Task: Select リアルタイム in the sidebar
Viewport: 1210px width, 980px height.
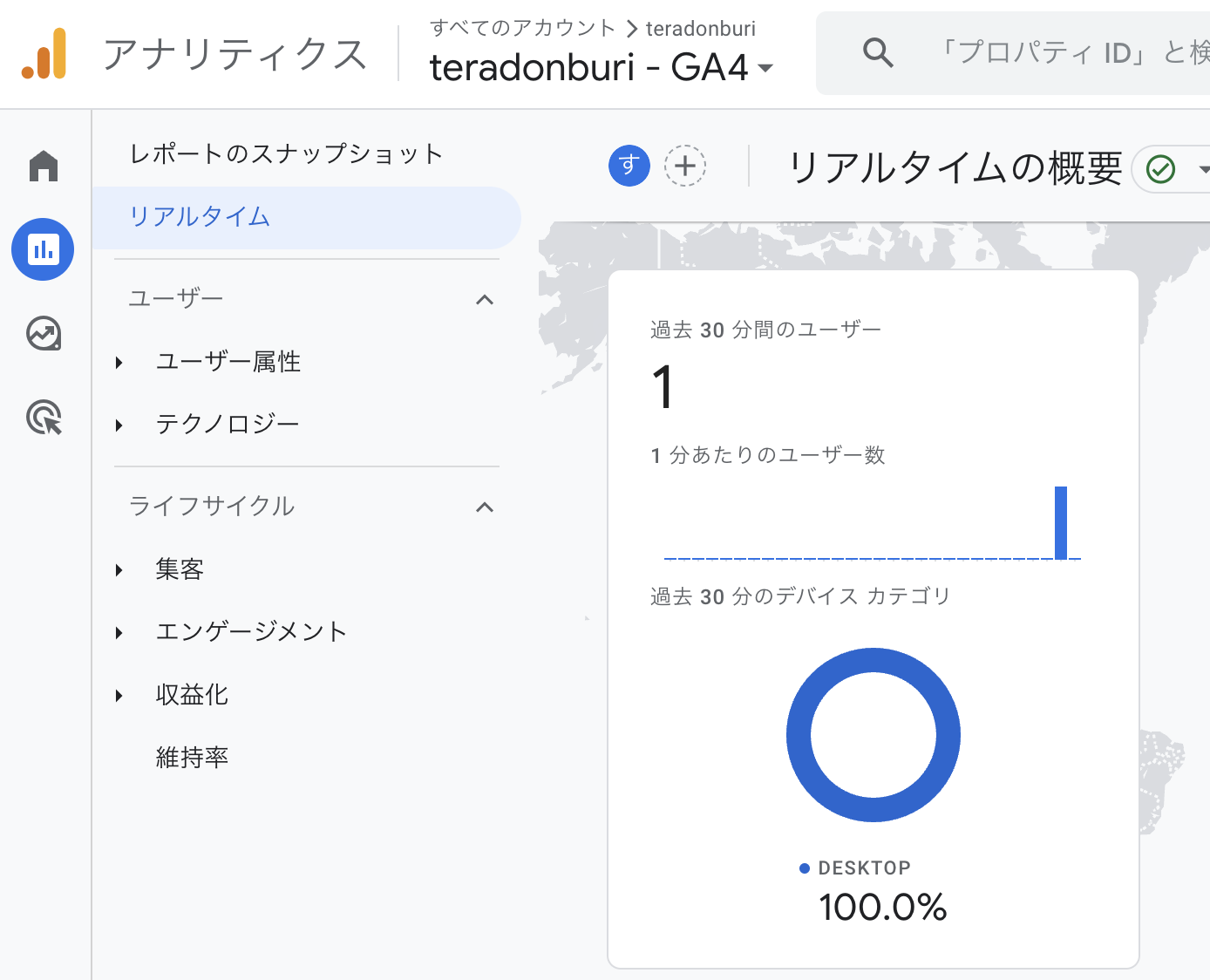Action: pos(200,217)
